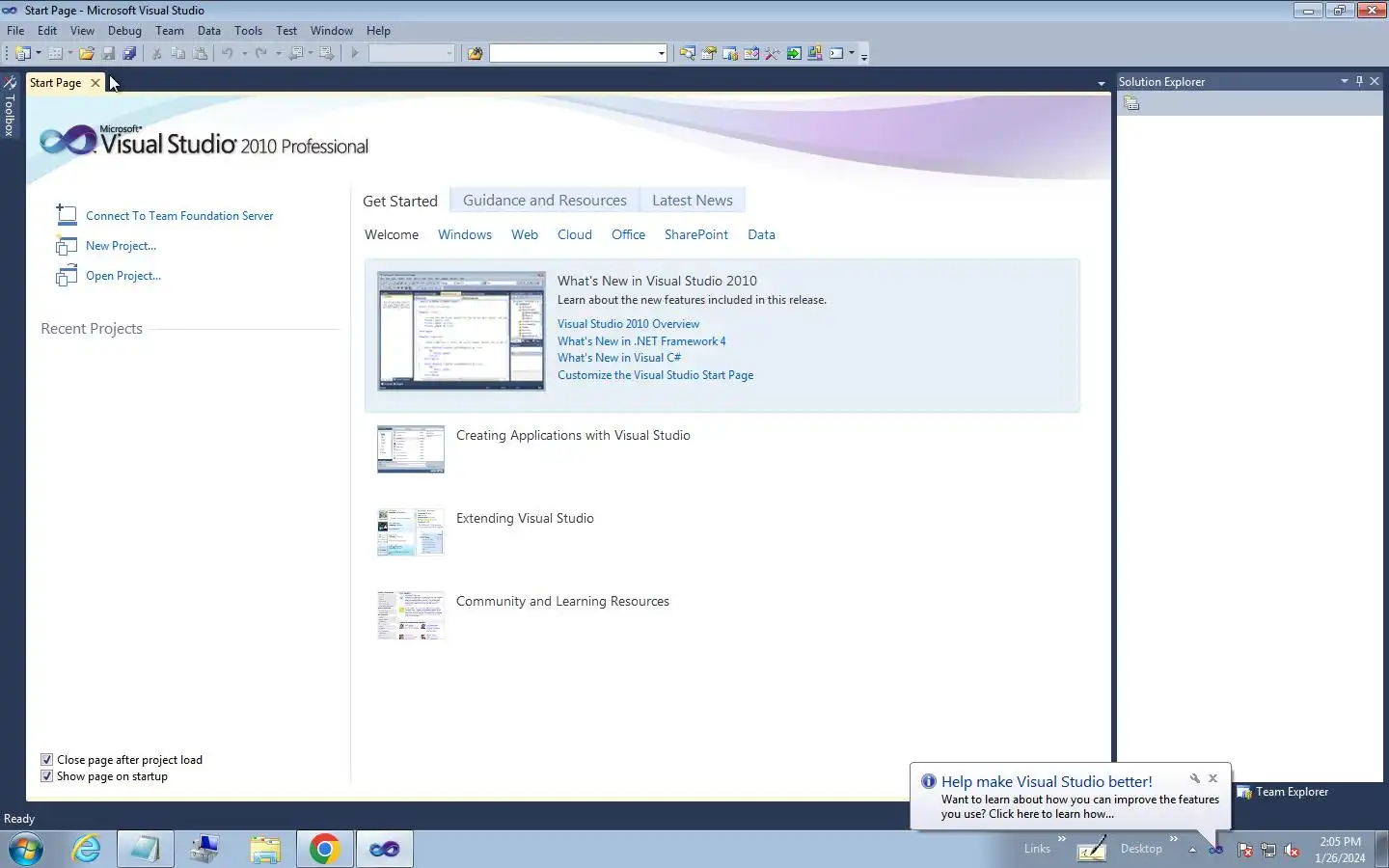The image size is (1389, 868).
Task: Click the Save All toolbar icon
Action: [129, 53]
